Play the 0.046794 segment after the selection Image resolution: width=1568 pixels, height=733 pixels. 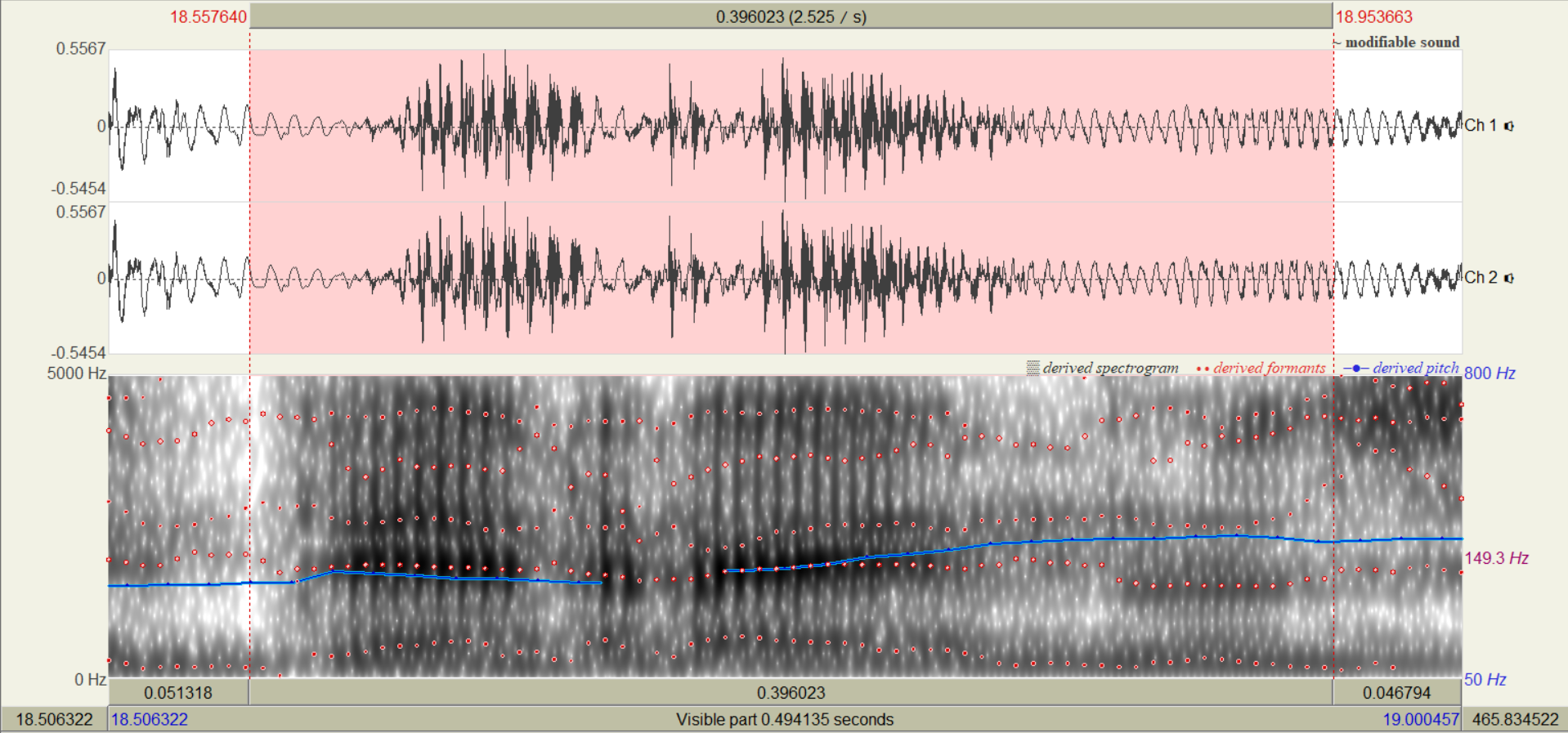click(x=1396, y=693)
